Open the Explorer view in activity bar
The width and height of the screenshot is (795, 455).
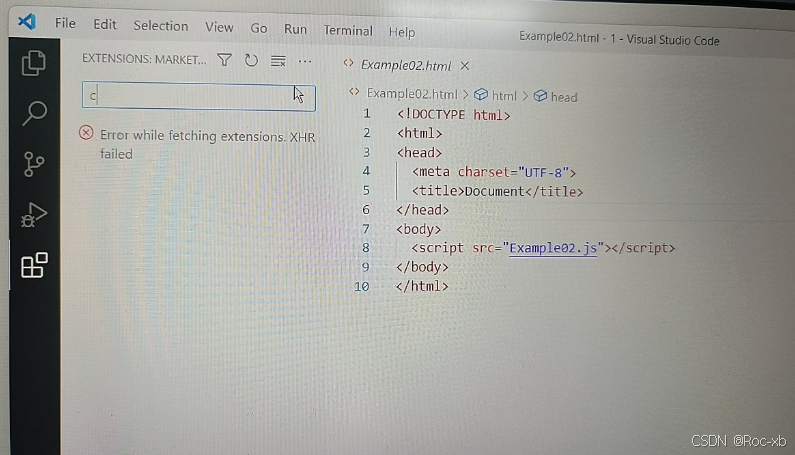[x=34, y=63]
